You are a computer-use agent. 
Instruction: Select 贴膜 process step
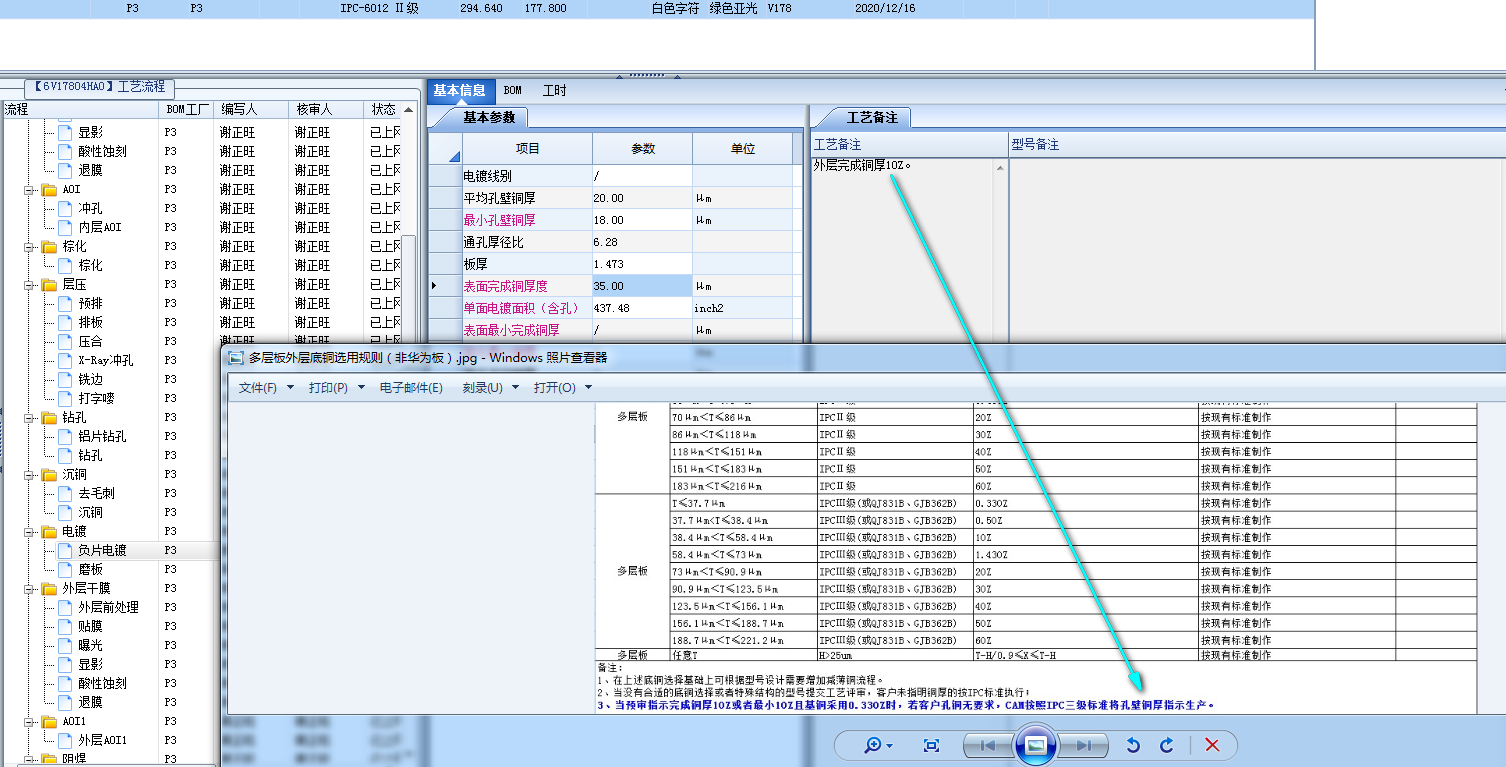91,626
